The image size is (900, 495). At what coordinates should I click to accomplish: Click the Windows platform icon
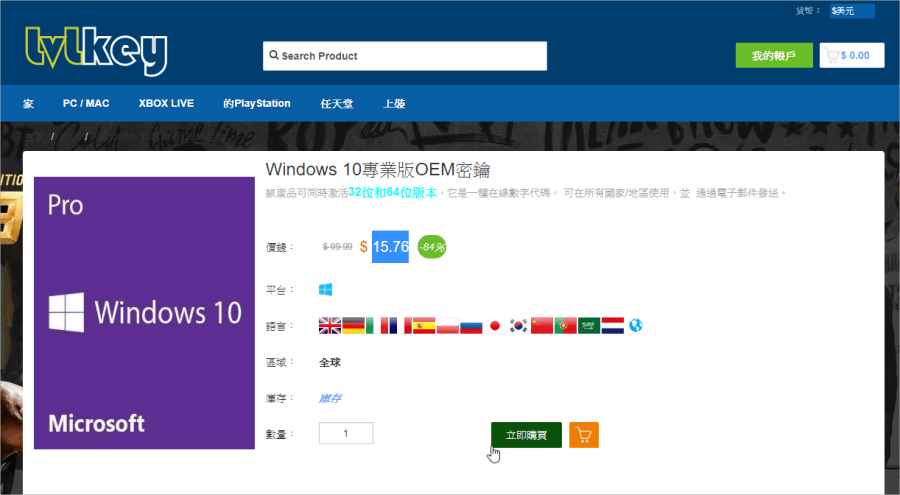tap(325, 289)
